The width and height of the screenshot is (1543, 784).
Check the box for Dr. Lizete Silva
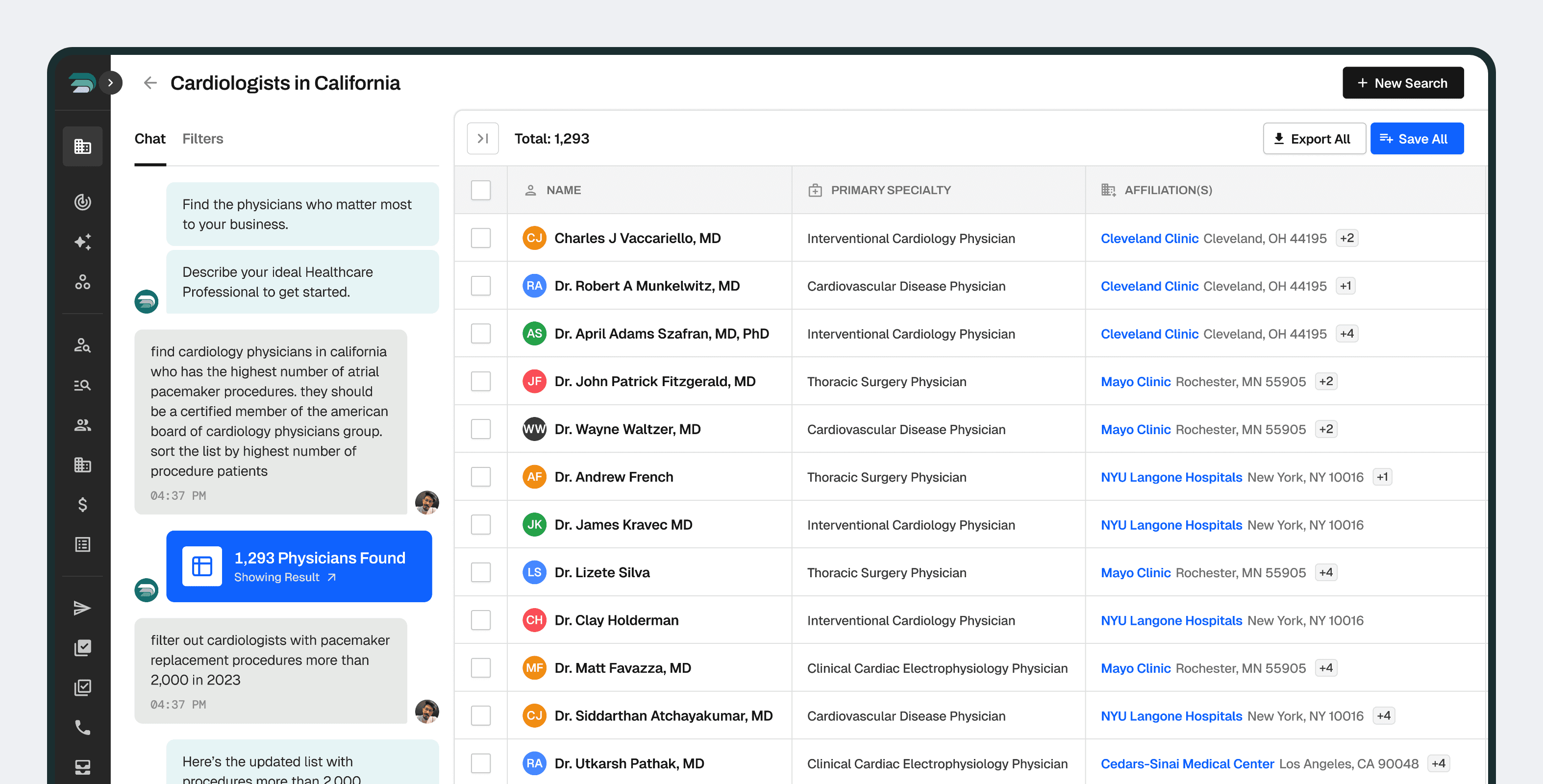(480, 573)
